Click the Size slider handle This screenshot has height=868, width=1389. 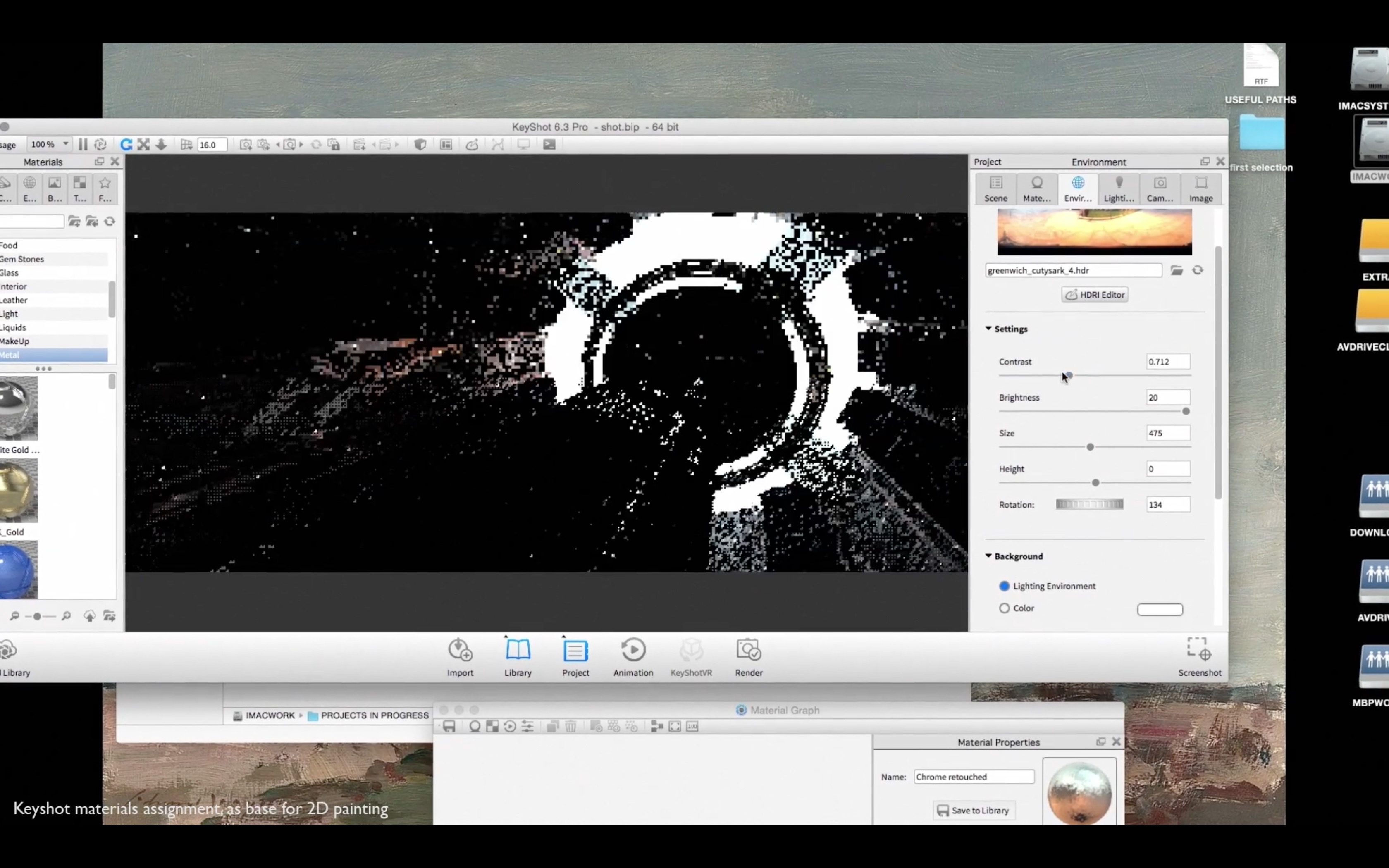(x=1090, y=447)
